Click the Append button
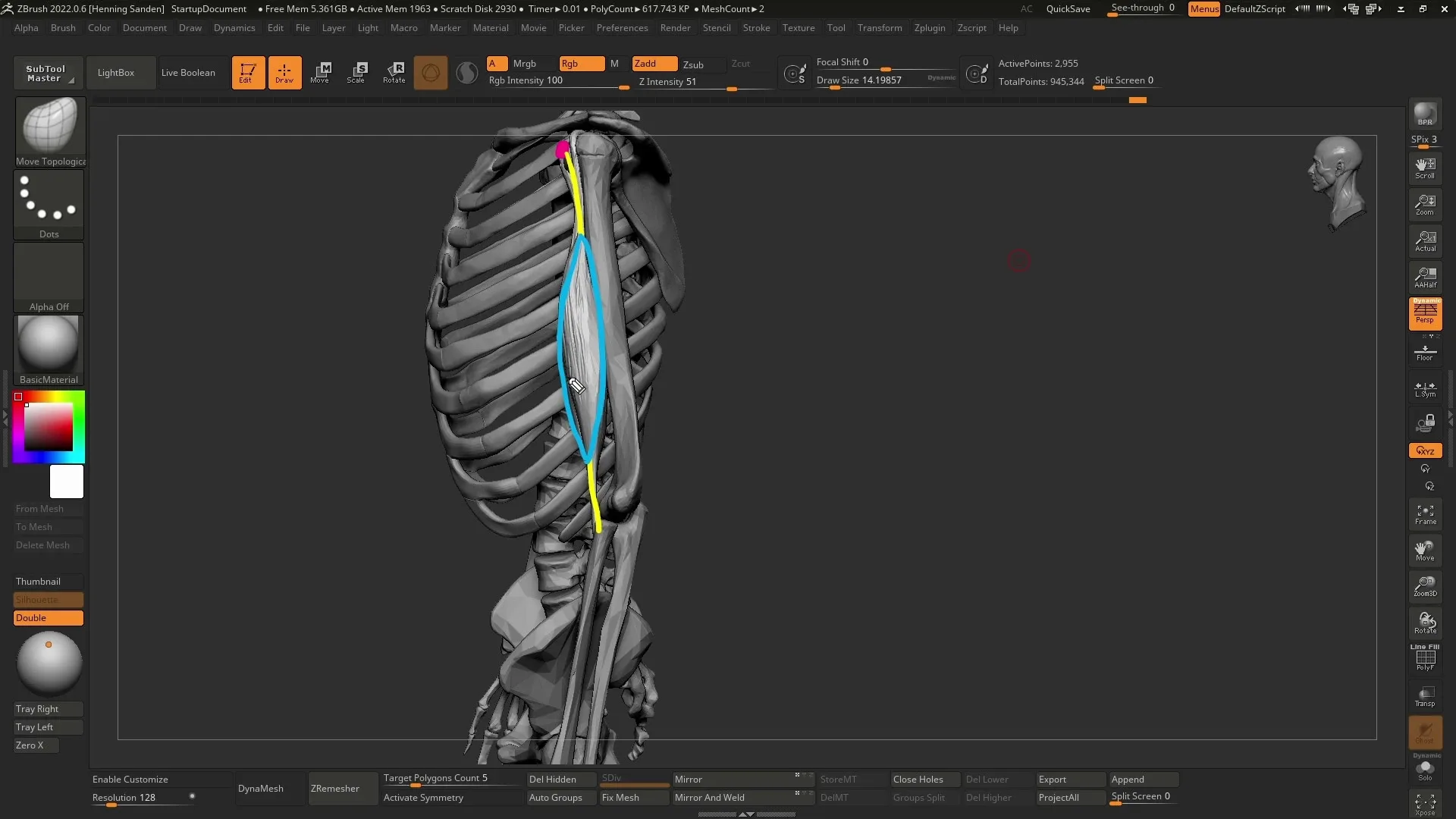This screenshot has height=819, width=1456. [x=1144, y=780]
